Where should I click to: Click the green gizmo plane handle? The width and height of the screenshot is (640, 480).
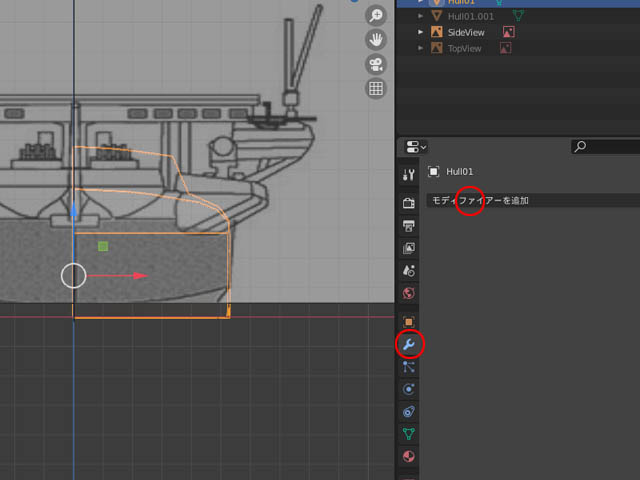coord(103,246)
